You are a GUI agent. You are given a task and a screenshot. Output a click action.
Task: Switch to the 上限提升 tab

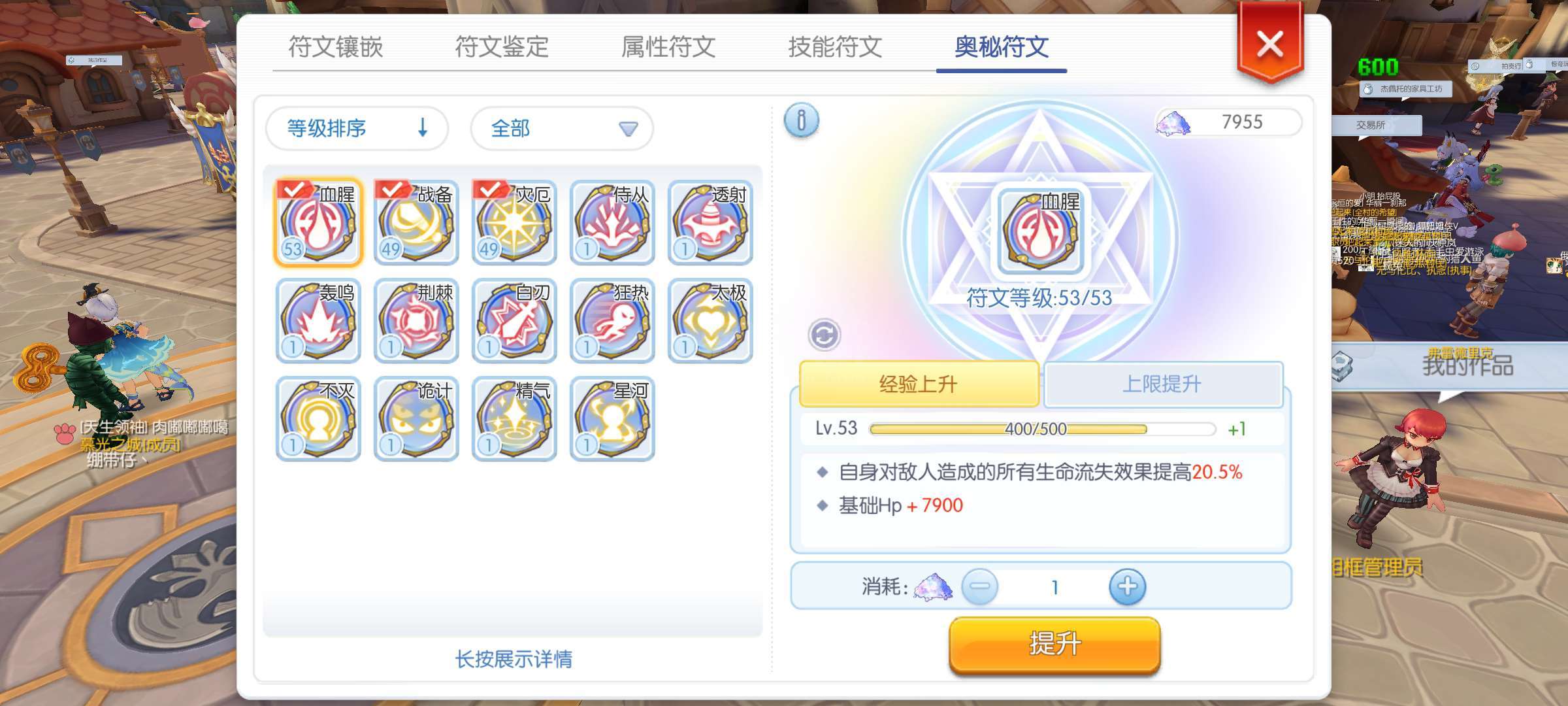click(x=1163, y=384)
